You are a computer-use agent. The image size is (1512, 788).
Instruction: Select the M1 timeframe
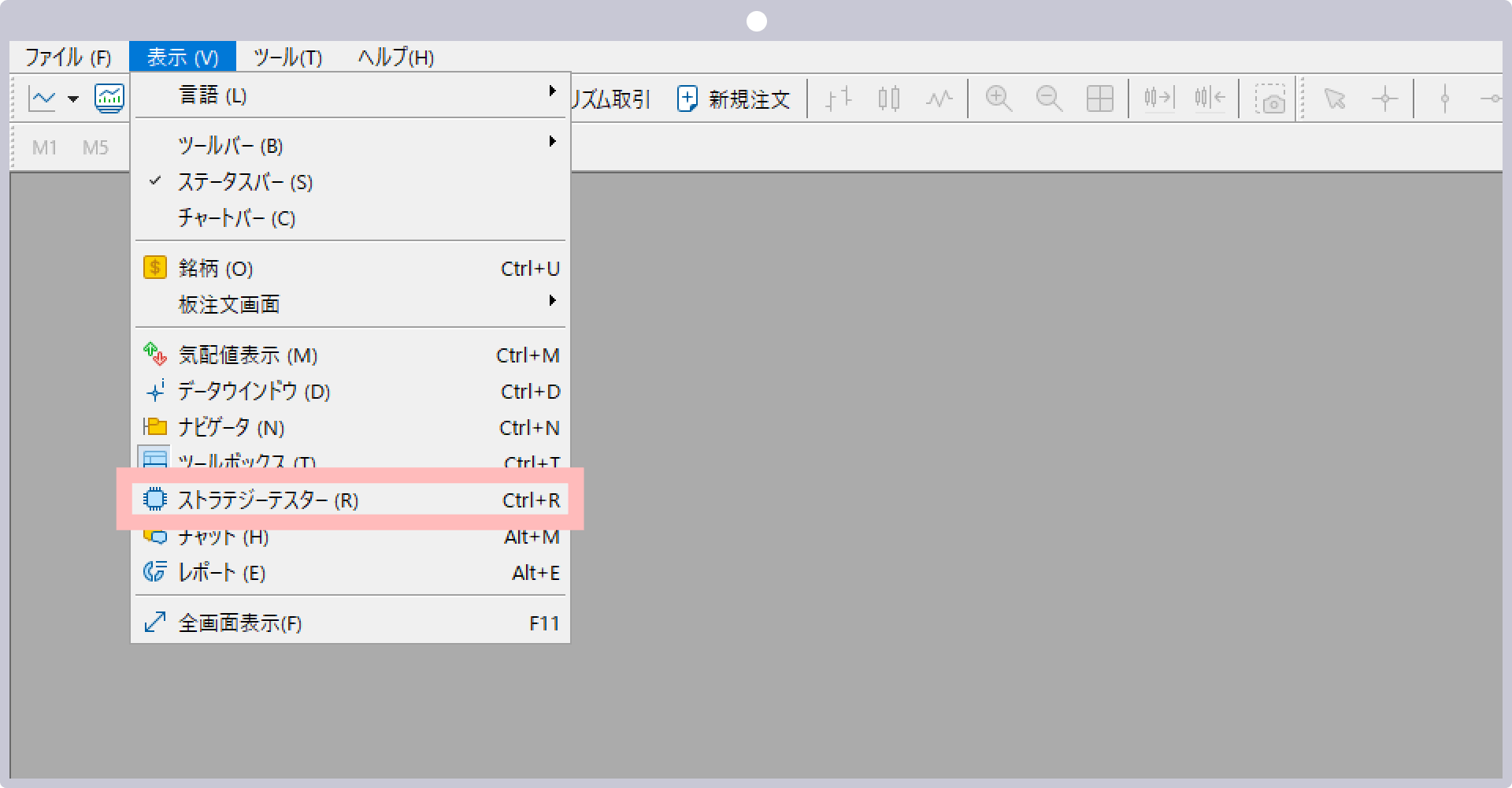[x=45, y=147]
